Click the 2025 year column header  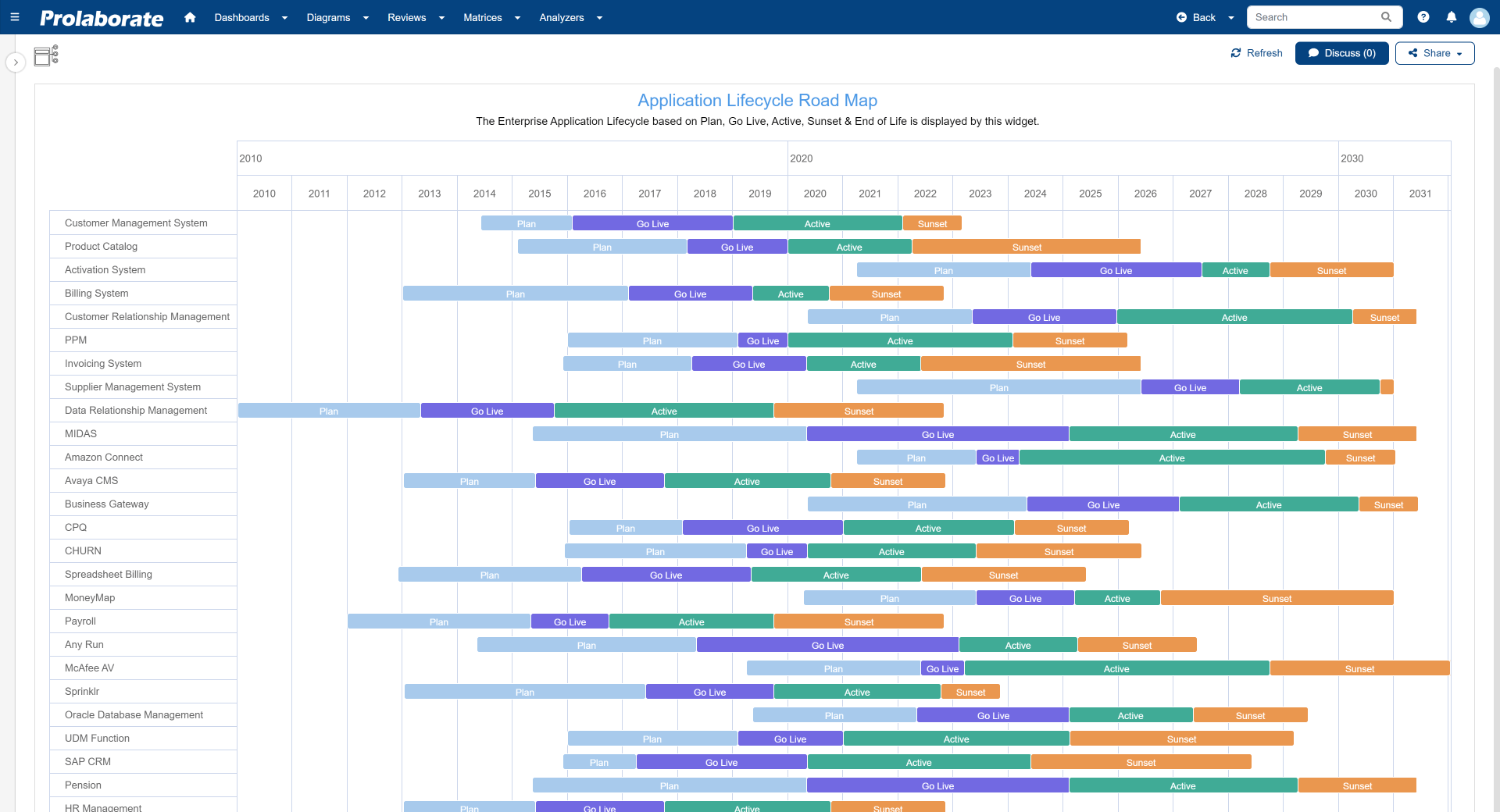(x=1090, y=193)
